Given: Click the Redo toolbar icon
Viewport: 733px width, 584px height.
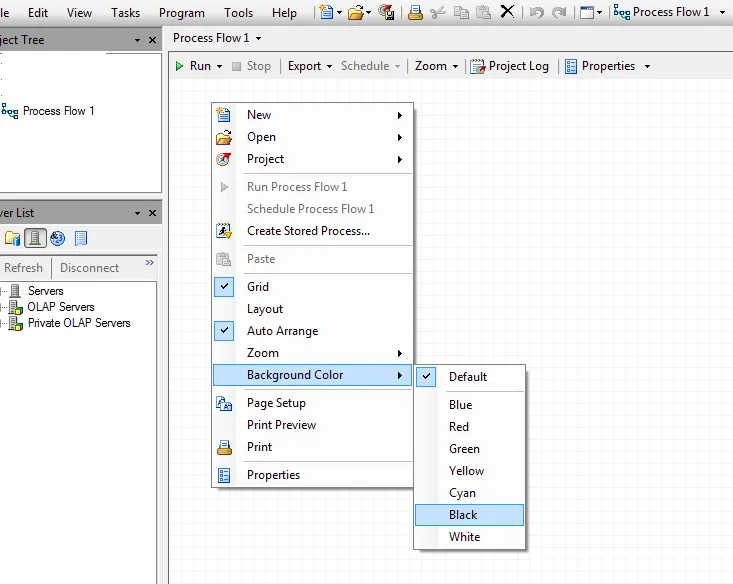Looking at the screenshot, I should (x=559, y=12).
